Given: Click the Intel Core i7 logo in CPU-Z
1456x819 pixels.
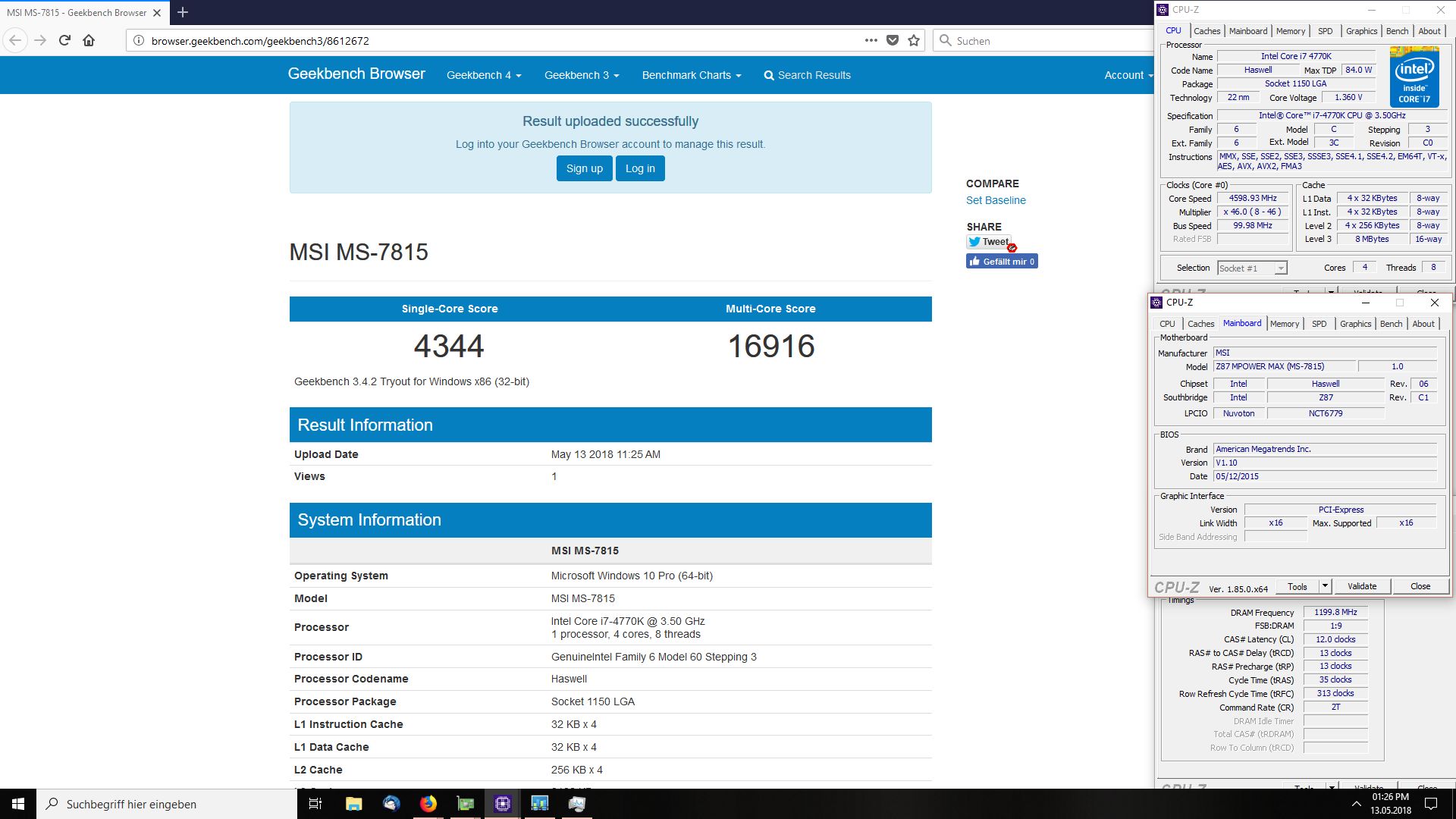Looking at the screenshot, I should 1414,77.
